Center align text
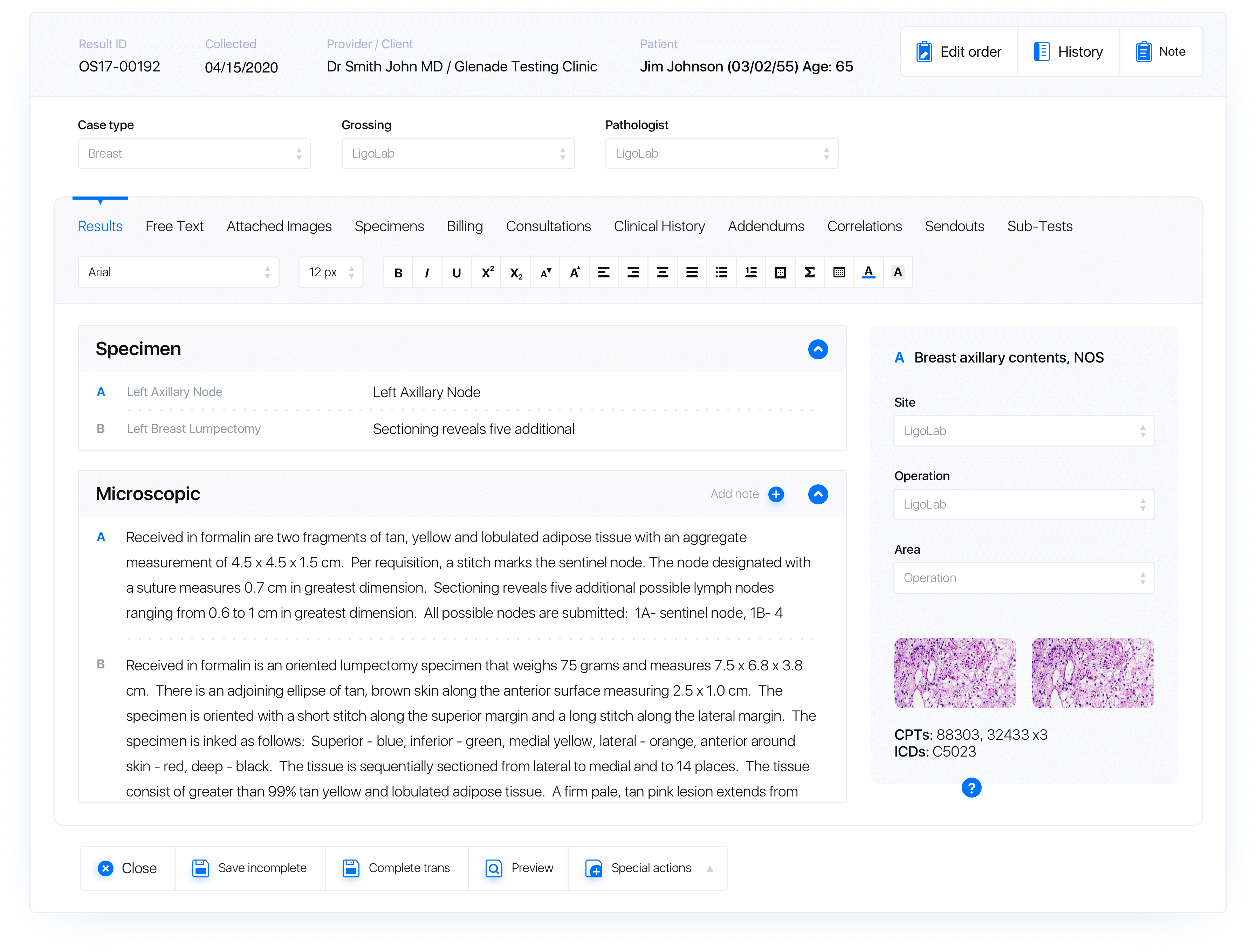Screen dimensions: 1256x952 coord(663,273)
